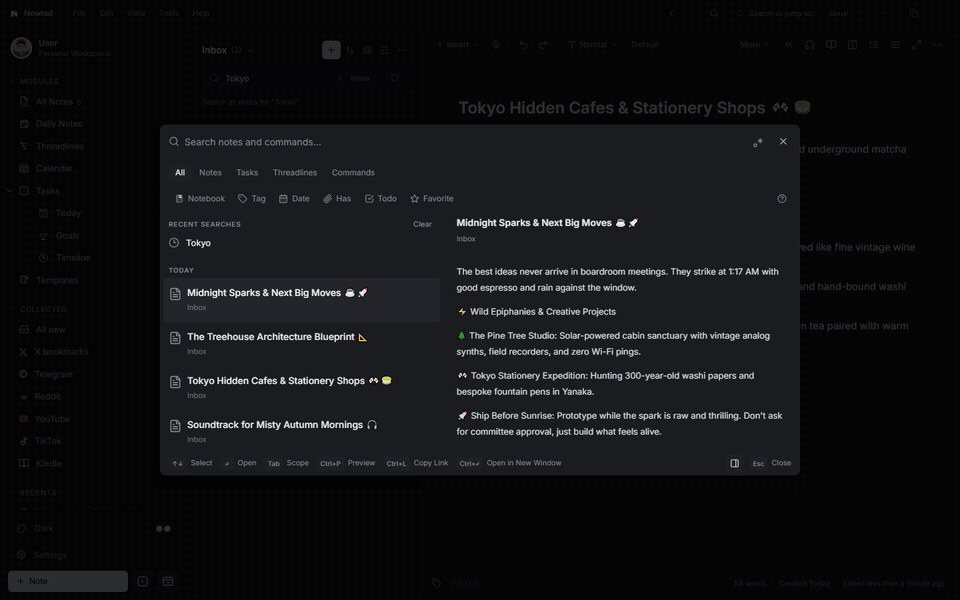This screenshot has width=960, height=600.
Task: Open the Date filter dropdown
Action: tap(294, 199)
